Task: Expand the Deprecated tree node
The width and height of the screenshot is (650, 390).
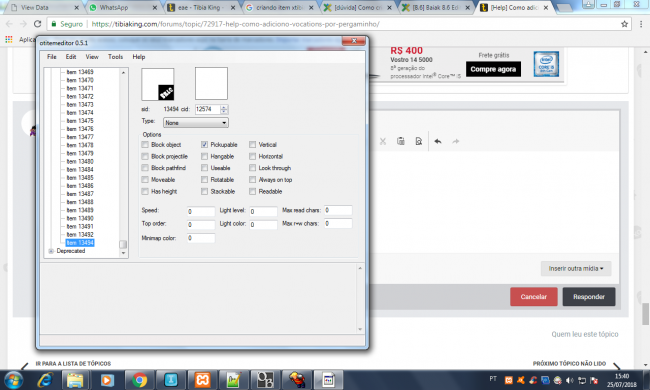Action: tap(51, 251)
